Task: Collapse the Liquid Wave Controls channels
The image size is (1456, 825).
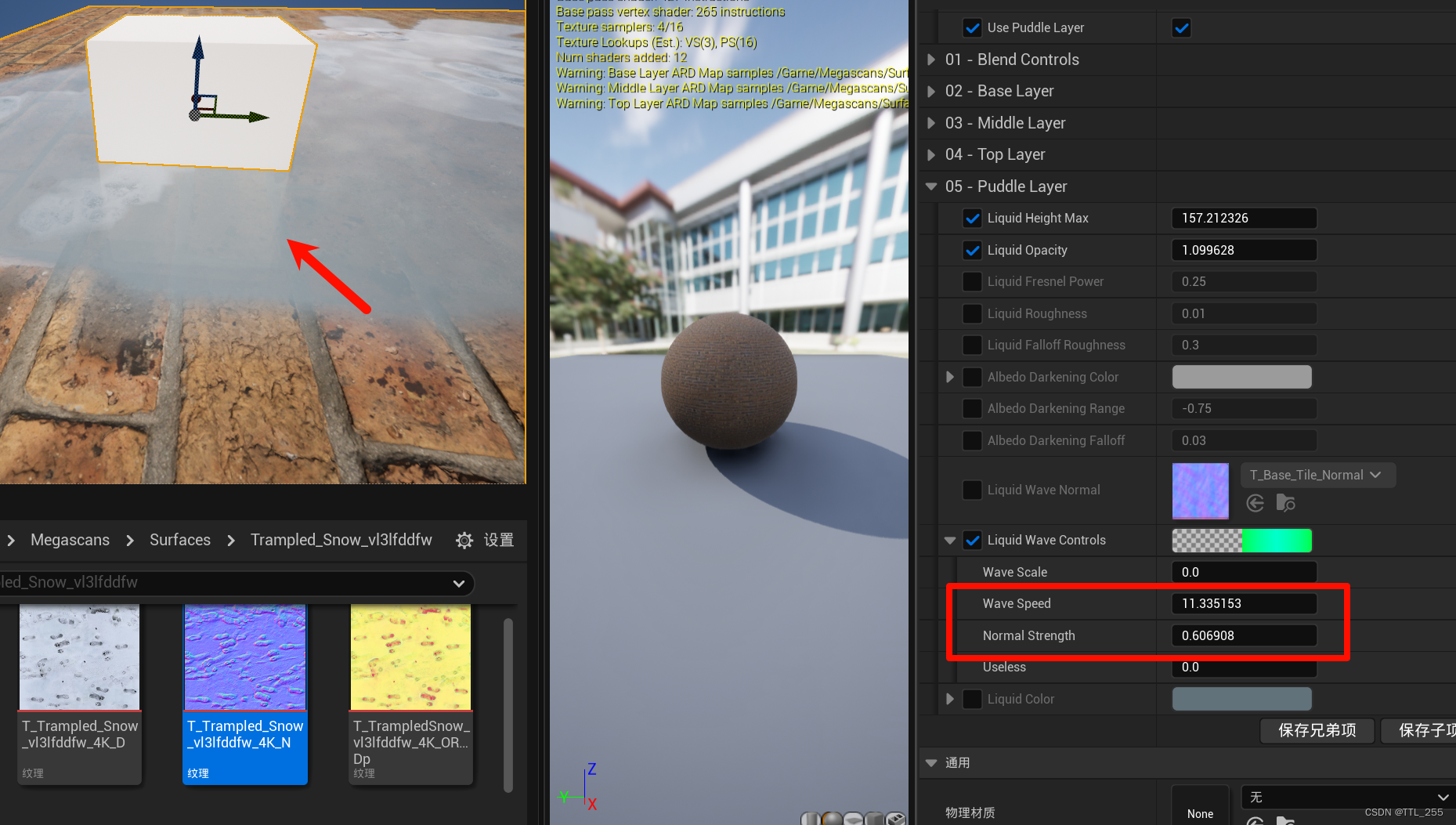Action: [x=950, y=540]
